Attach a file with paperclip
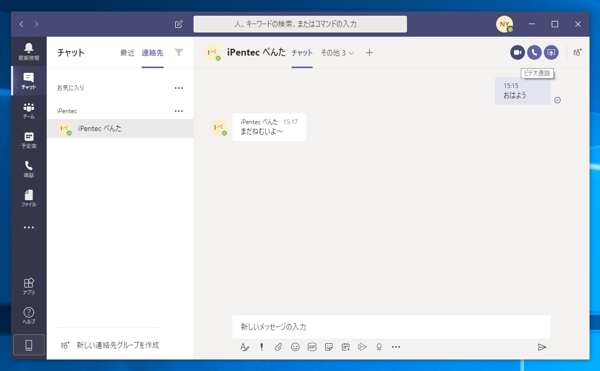The image size is (600, 371). (278, 347)
